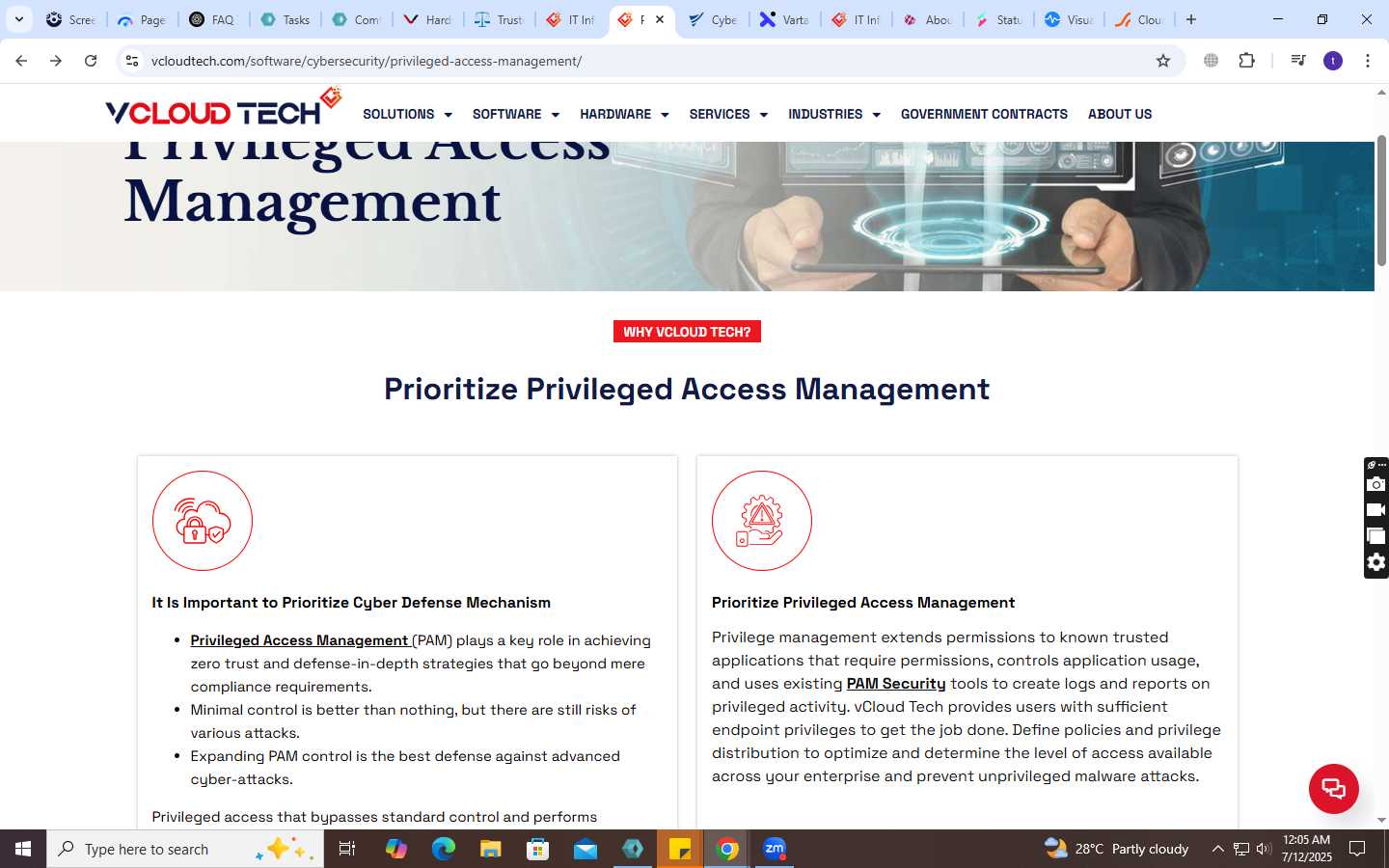Expand the HARDWARE menu

pos(624,114)
